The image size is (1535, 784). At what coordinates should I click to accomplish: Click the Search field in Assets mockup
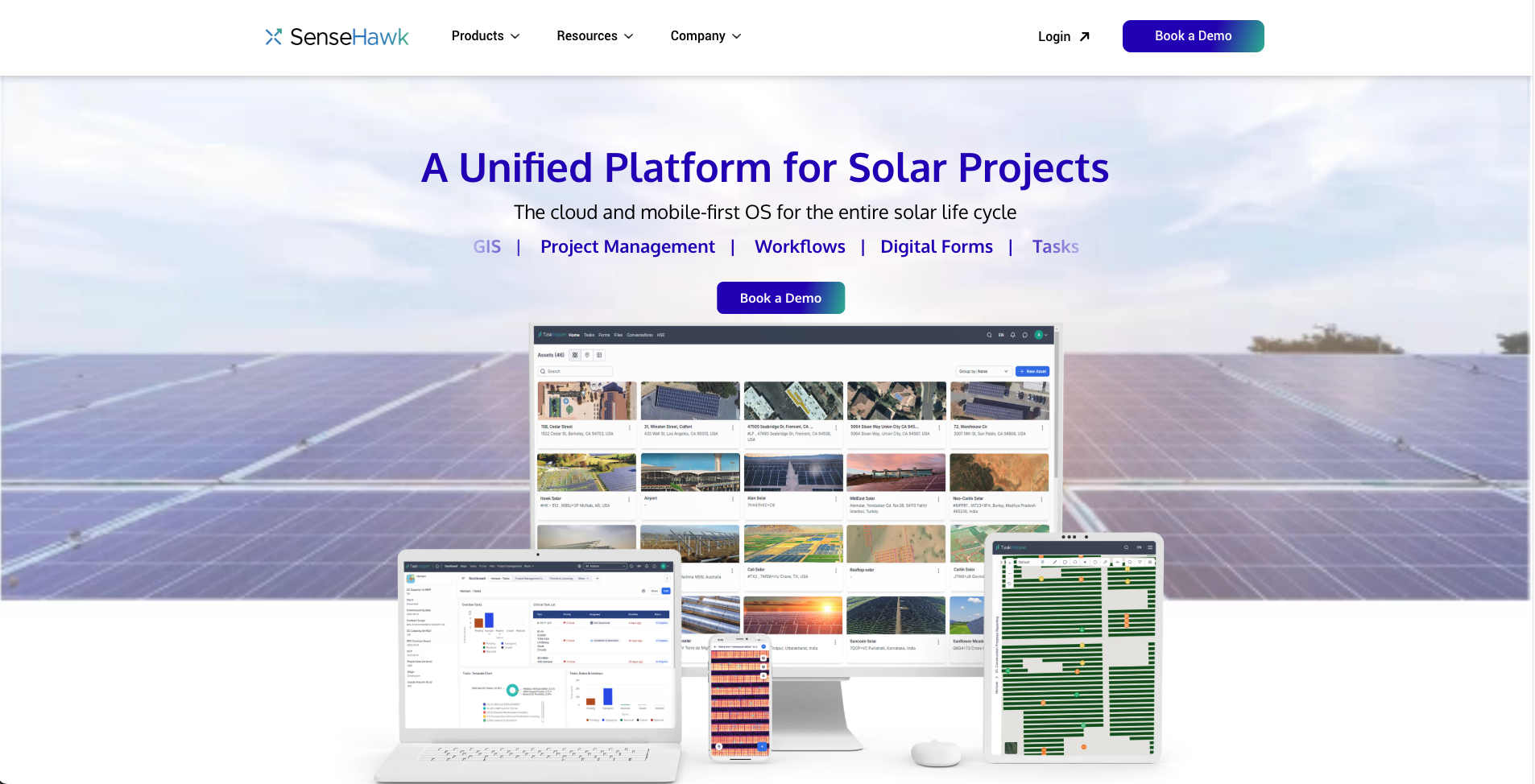(576, 371)
